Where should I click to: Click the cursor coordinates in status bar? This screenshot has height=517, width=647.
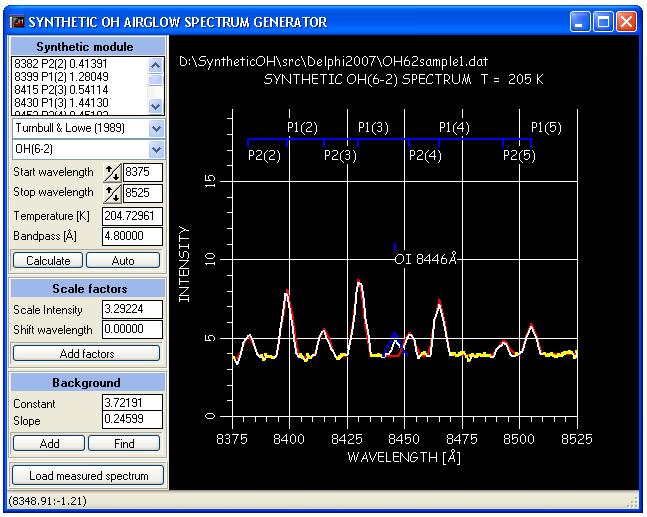[47, 501]
